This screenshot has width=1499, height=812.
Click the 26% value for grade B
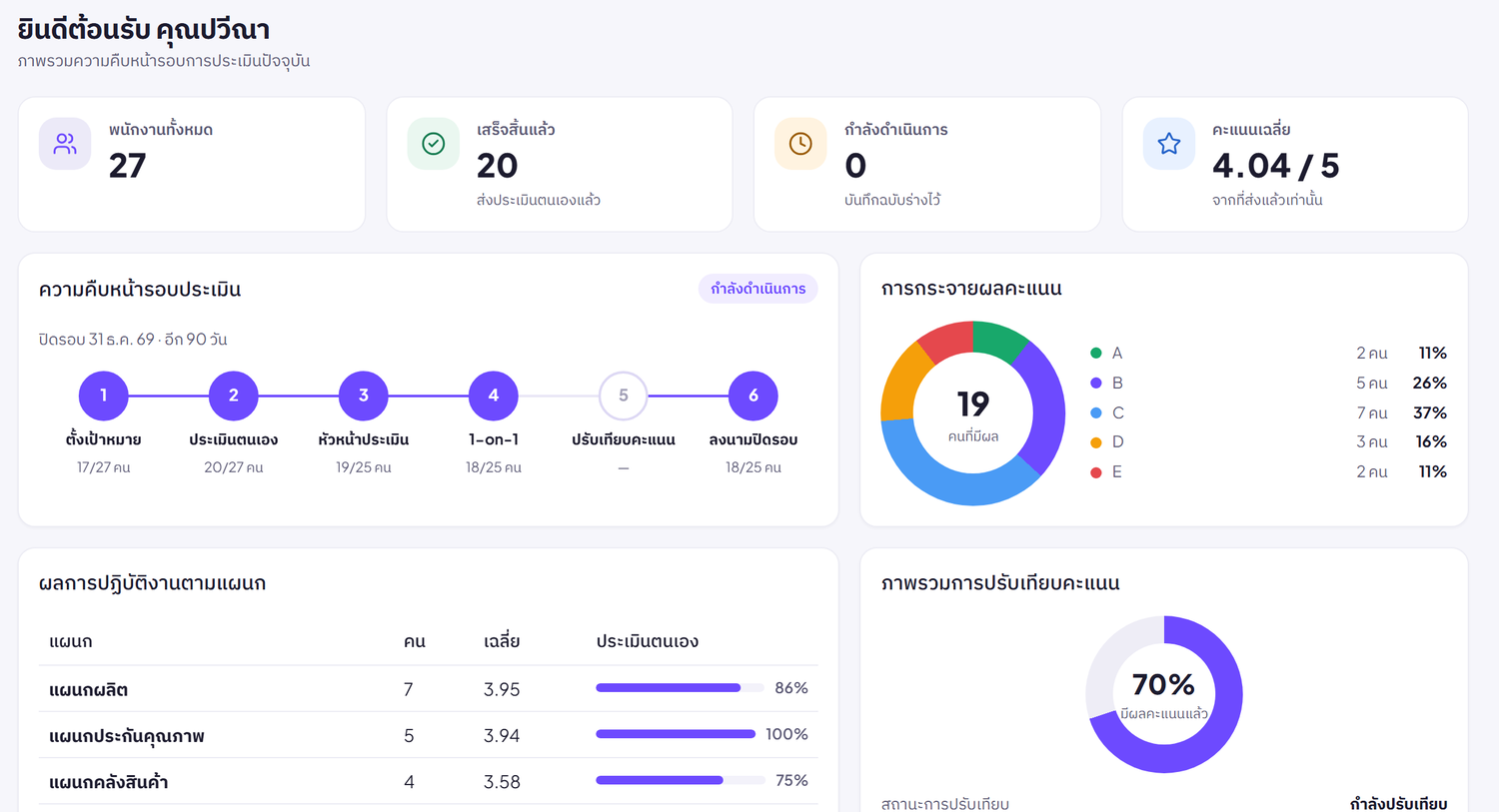pyautogui.click(x=1430, y=383)
